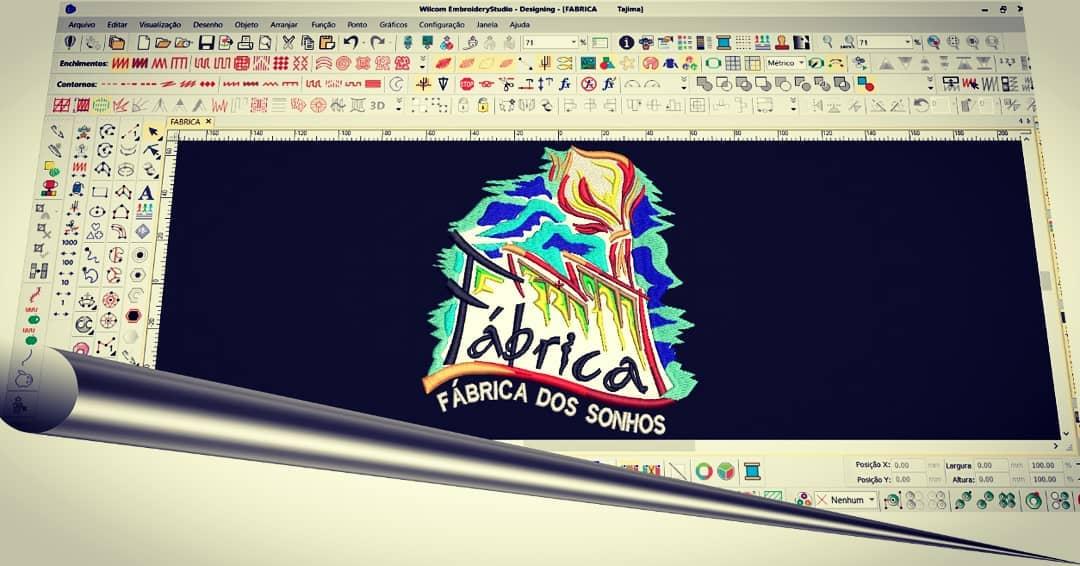Open the Arquivo menu
The width and height of the screenshot is (1080, 566).
pos(81,25)
